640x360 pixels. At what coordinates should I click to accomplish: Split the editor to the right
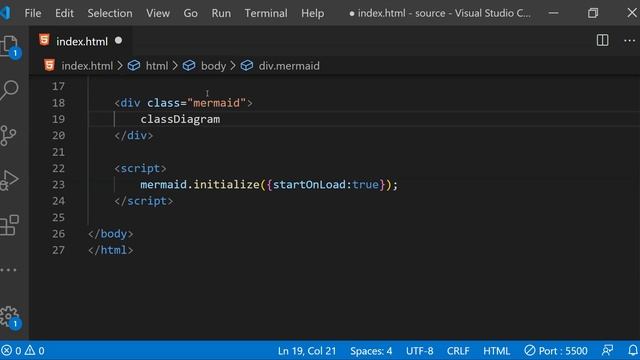[x=602, y=40]
